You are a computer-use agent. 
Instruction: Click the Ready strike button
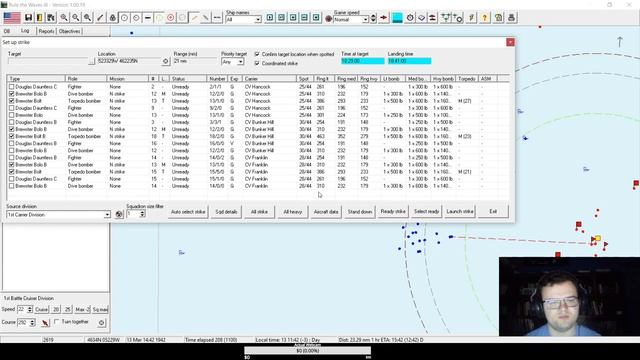click(393, 212)
